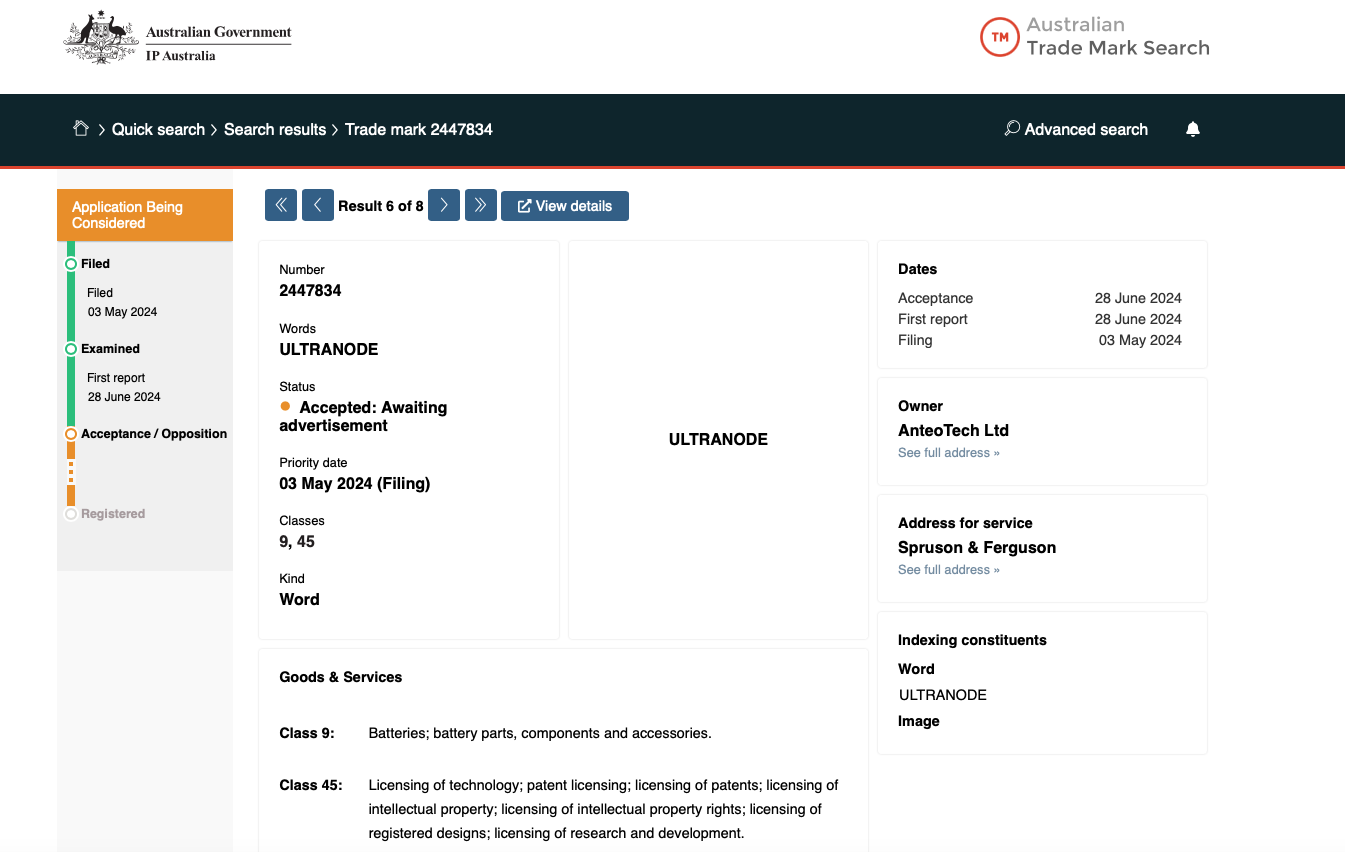Click ULTRANODE under Indexing constituents
This screenshot has width=1345, height=852.
point(943,695)
